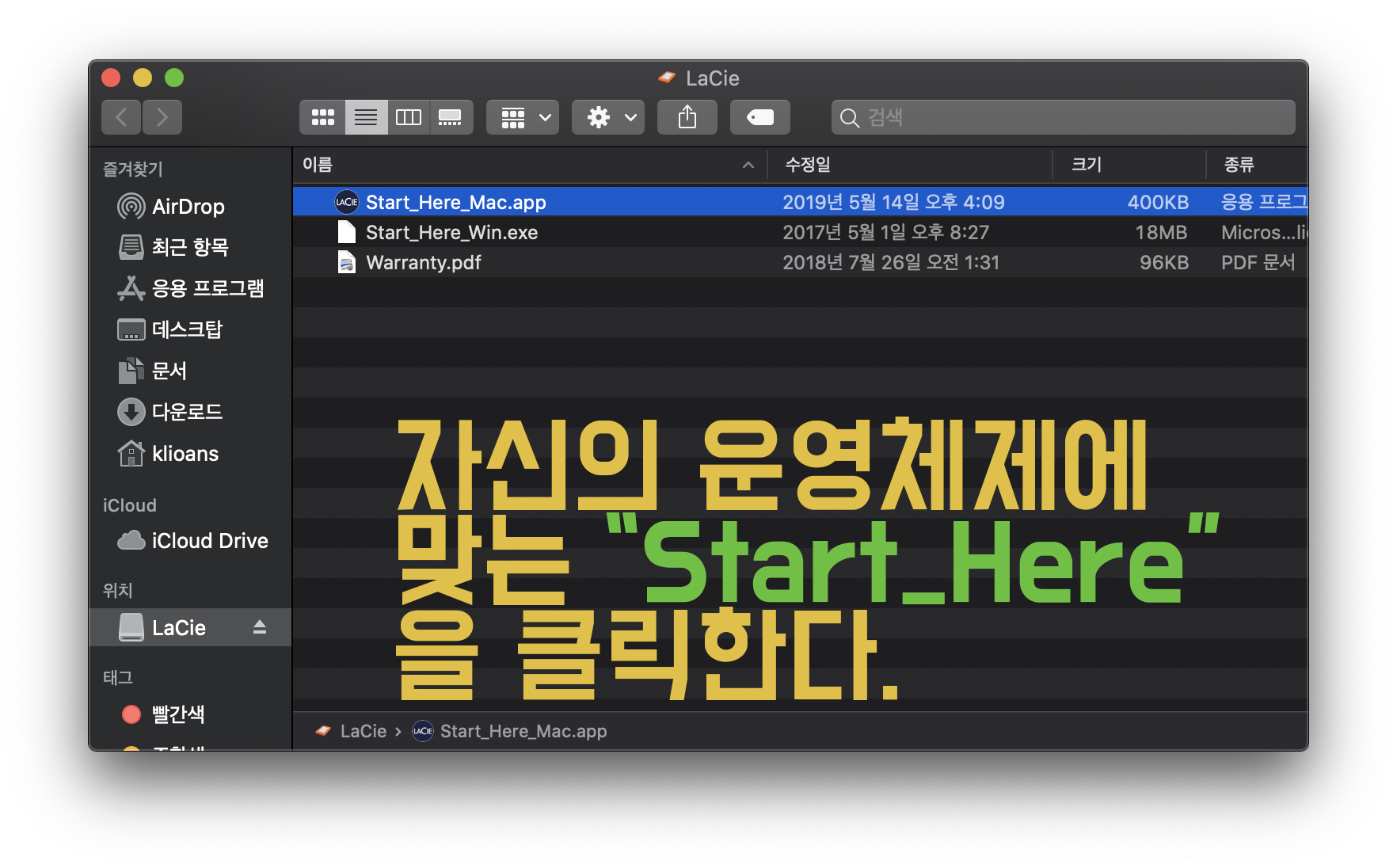This screenshot has width=1397, height=868.
Task: Close the Finder window
Action: (111, 78)
